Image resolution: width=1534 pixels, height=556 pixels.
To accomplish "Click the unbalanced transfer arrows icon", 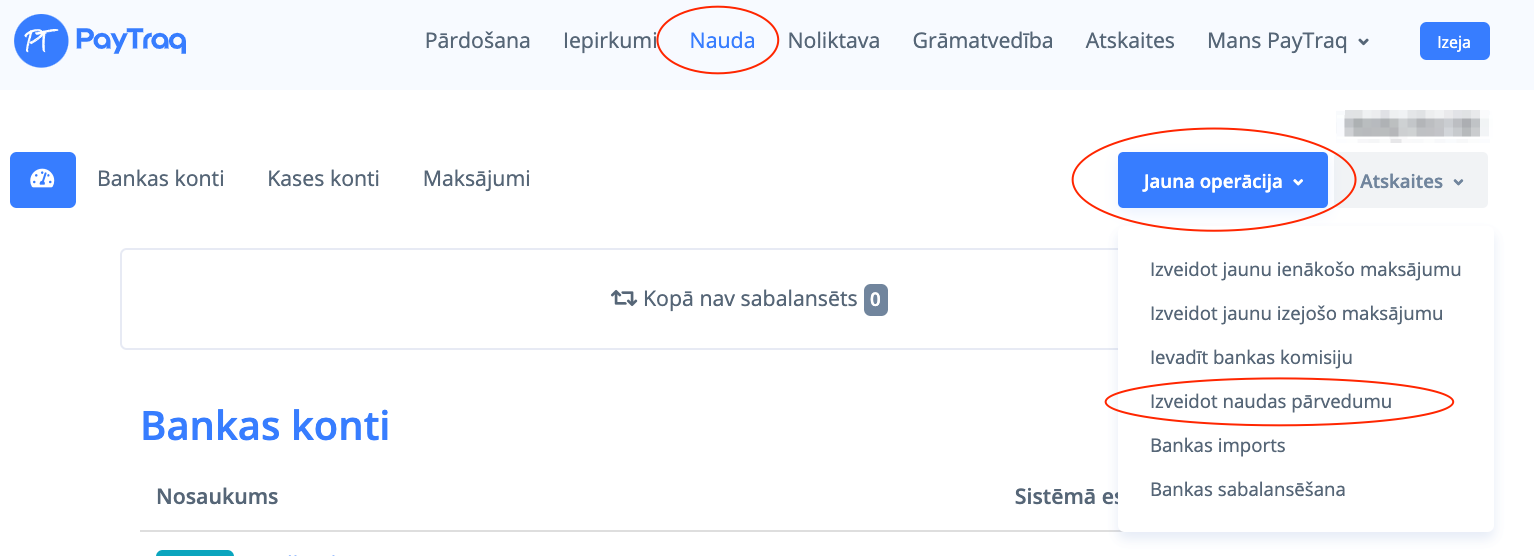I will point(624,298).
